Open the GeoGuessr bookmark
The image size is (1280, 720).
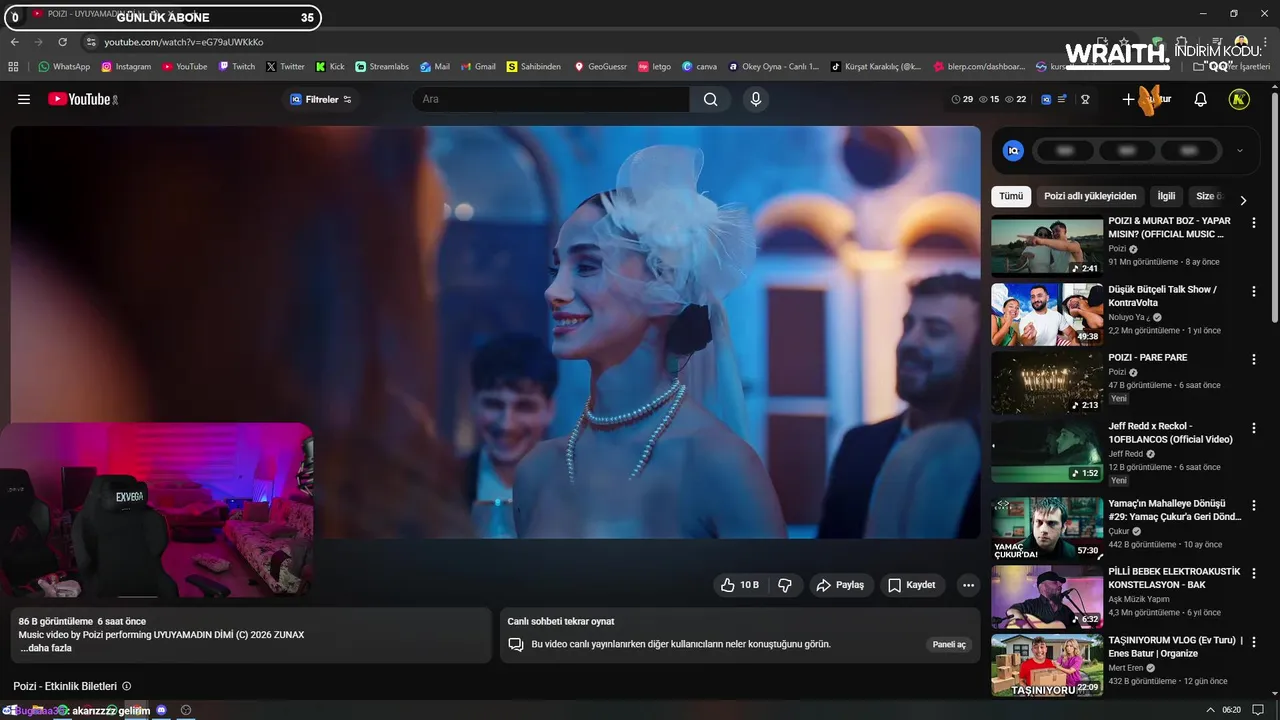600,67
